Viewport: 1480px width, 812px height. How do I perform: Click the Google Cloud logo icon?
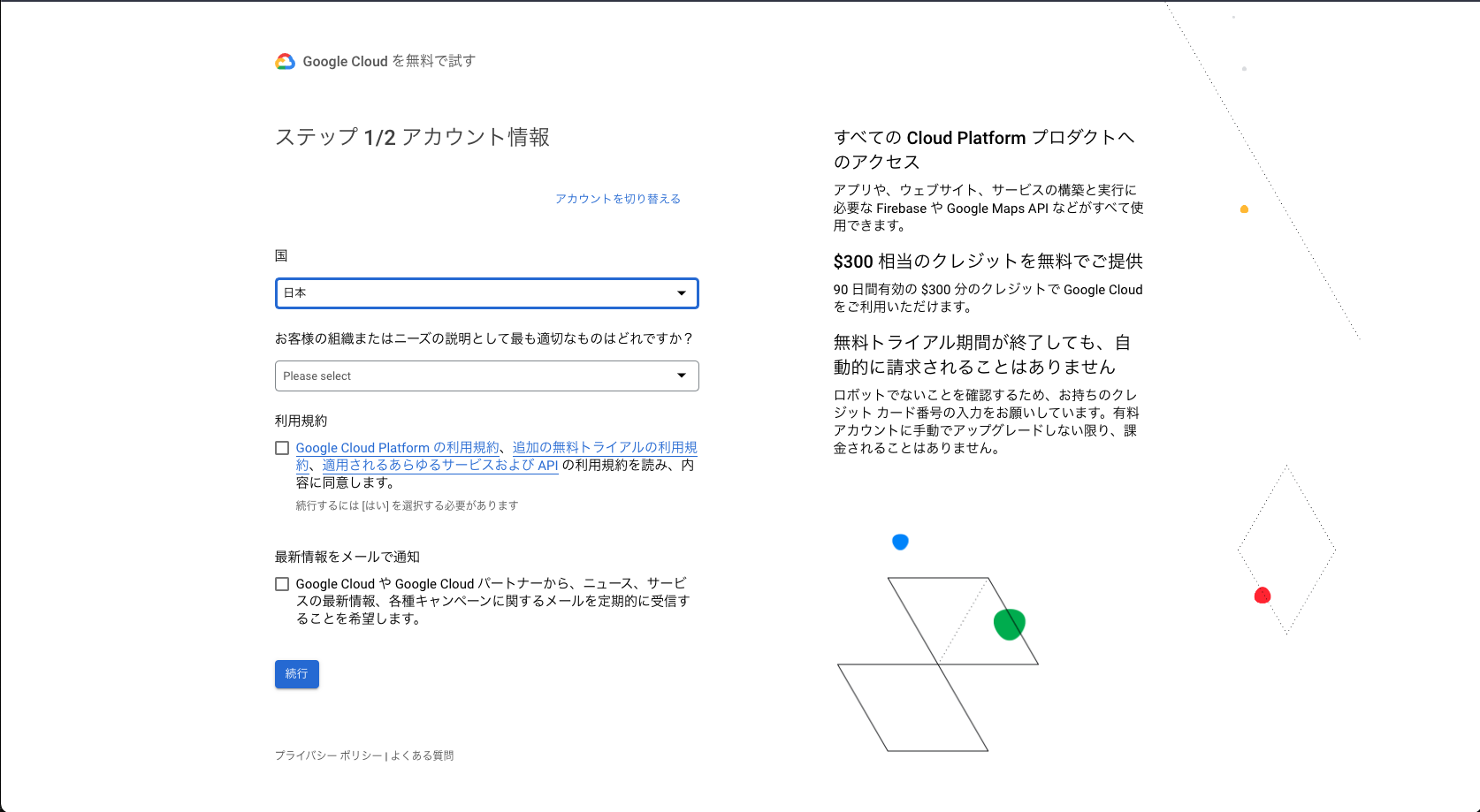285,61
